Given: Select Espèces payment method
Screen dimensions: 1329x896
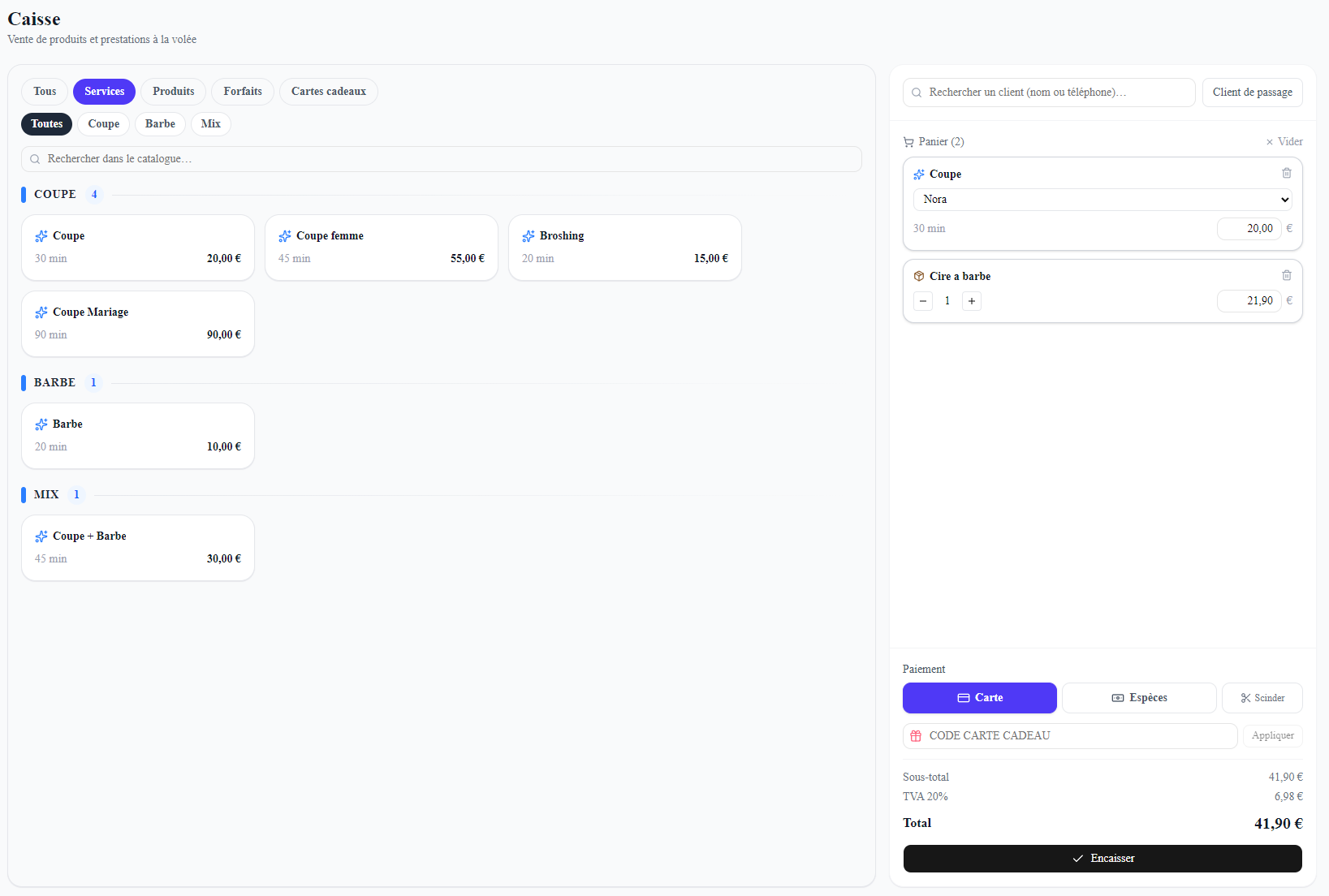Looking at the screenshot, I should tap(1139, 698).
